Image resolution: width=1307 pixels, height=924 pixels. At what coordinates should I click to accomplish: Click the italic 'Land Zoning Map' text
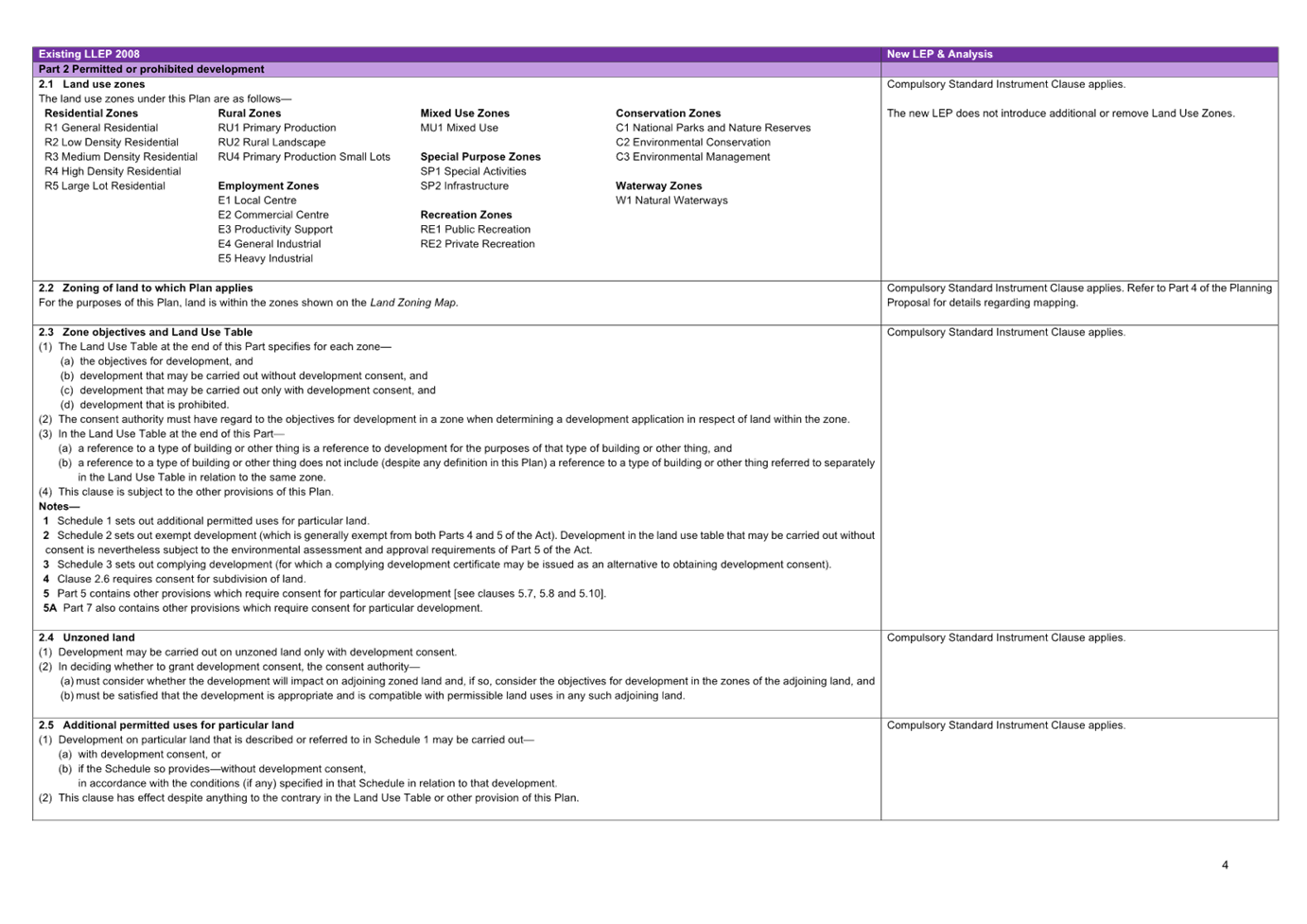413,303
